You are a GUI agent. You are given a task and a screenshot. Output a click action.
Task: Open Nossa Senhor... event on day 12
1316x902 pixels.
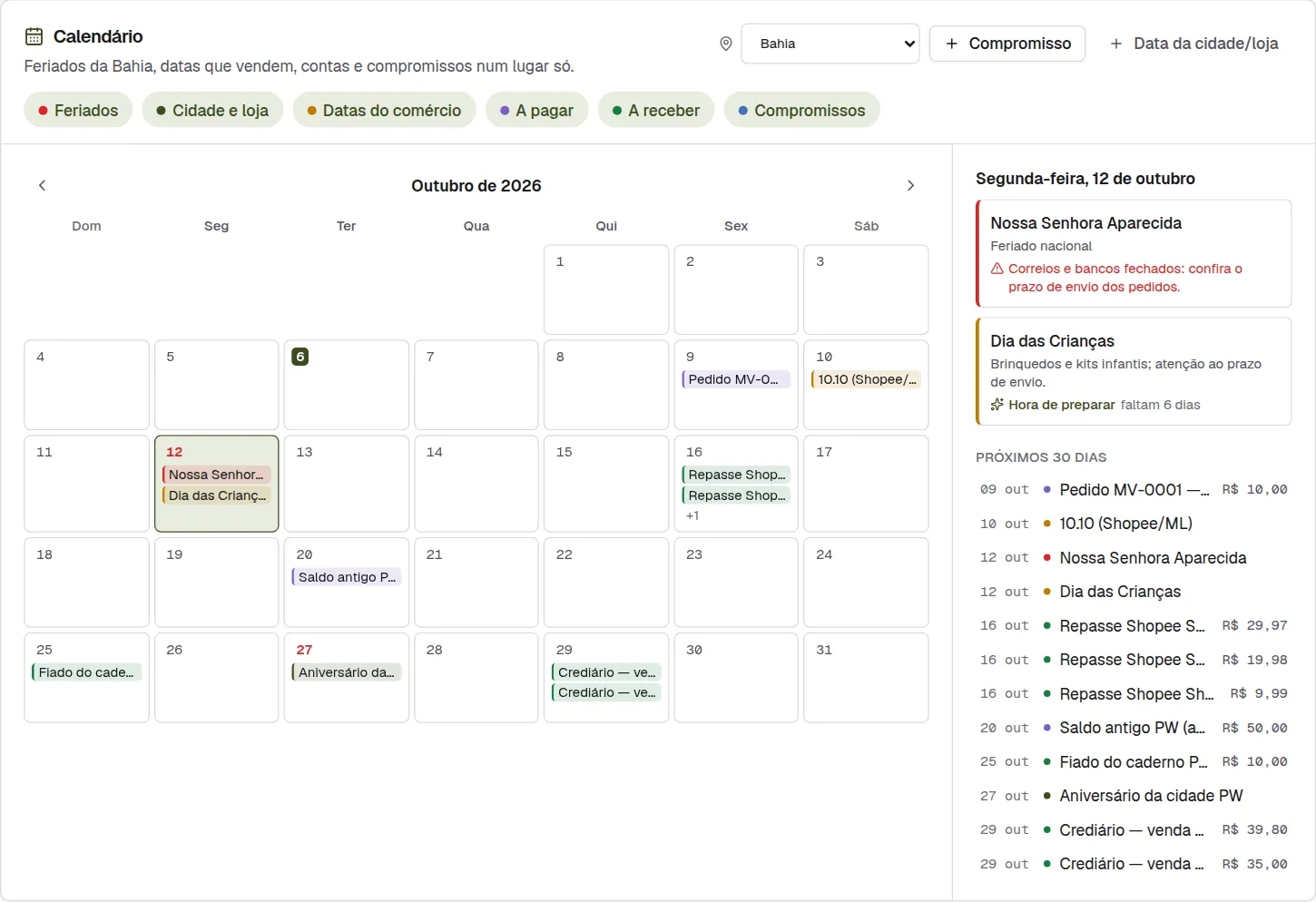pyautogui.click(x=216, y=475)
